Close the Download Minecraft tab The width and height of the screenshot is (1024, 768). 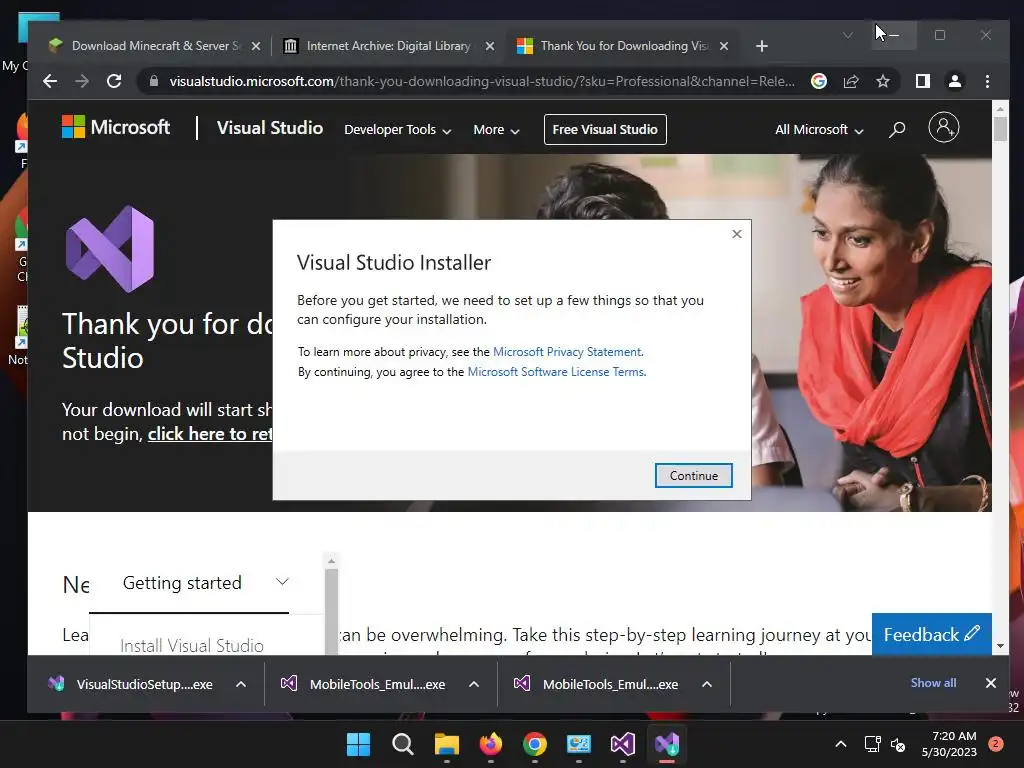point(256,46)
